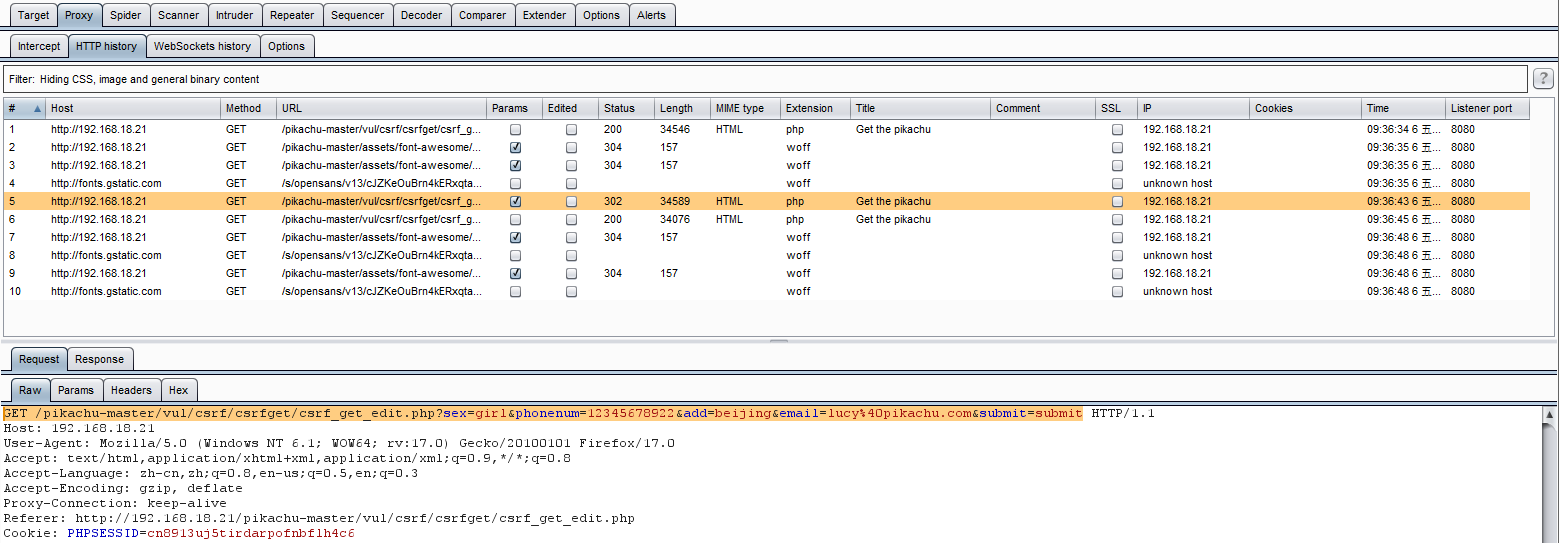Select the Request tab
This screenshot has width=1559, height=543.
click(x=39, y=359)
